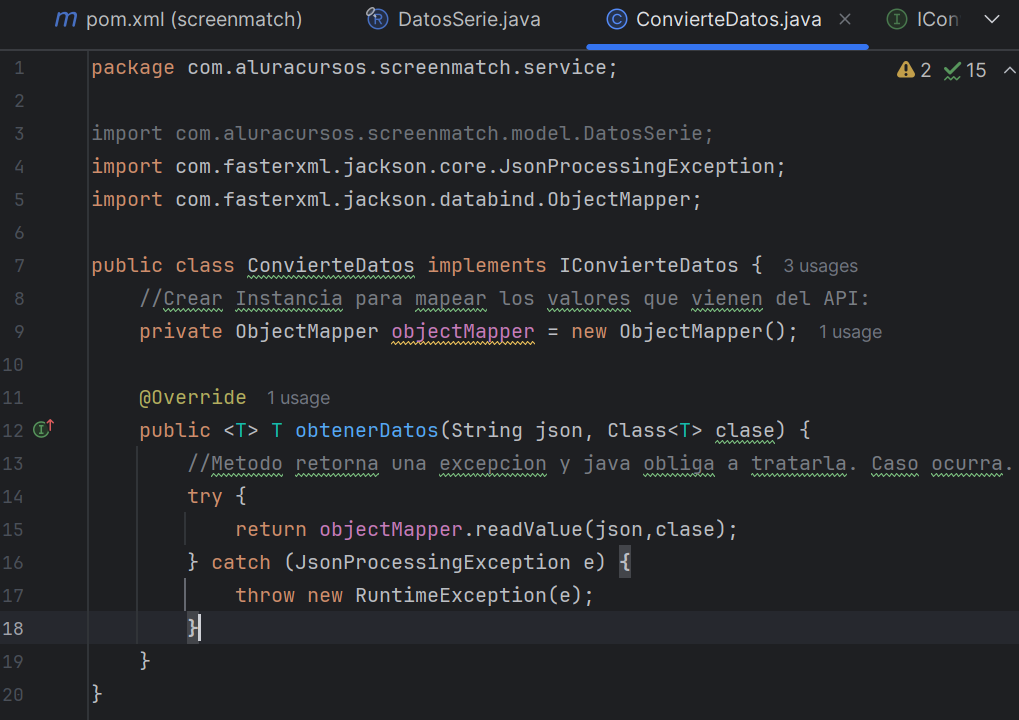Image resolution: width=1019 pixels, height=720 pixels.
Task: Click the '1 usage' hint beside @Override
Action: [298, 398]
